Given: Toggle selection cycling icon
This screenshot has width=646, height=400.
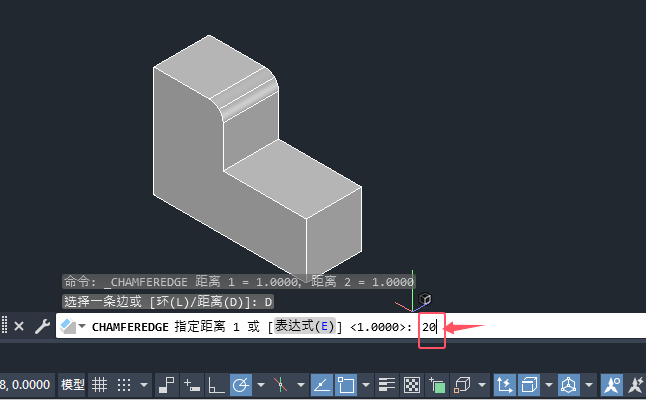Looking at the screenshot, I should [x=437, y=385].
